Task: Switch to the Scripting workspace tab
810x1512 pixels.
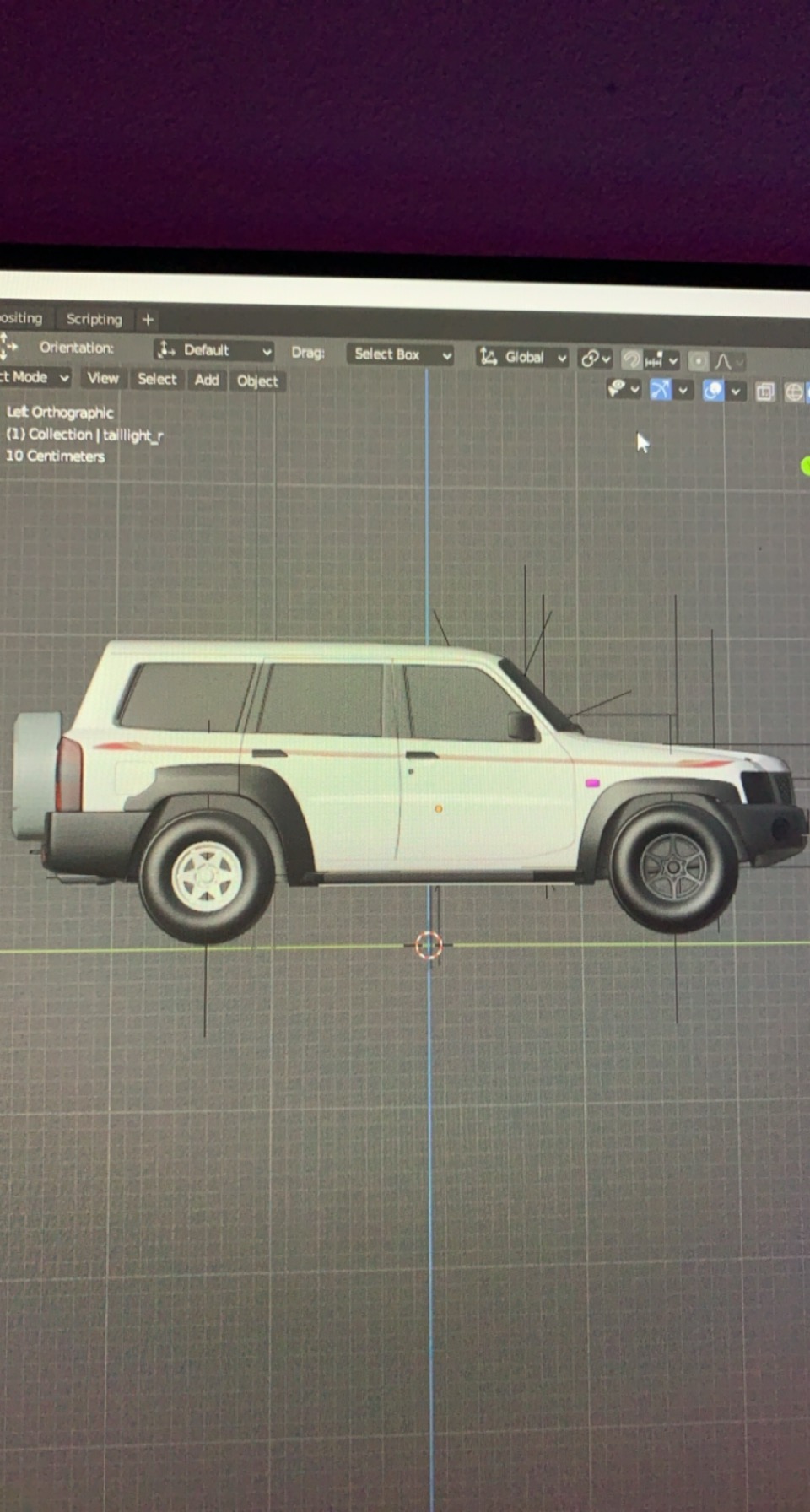Action: (x=94, y=319)
